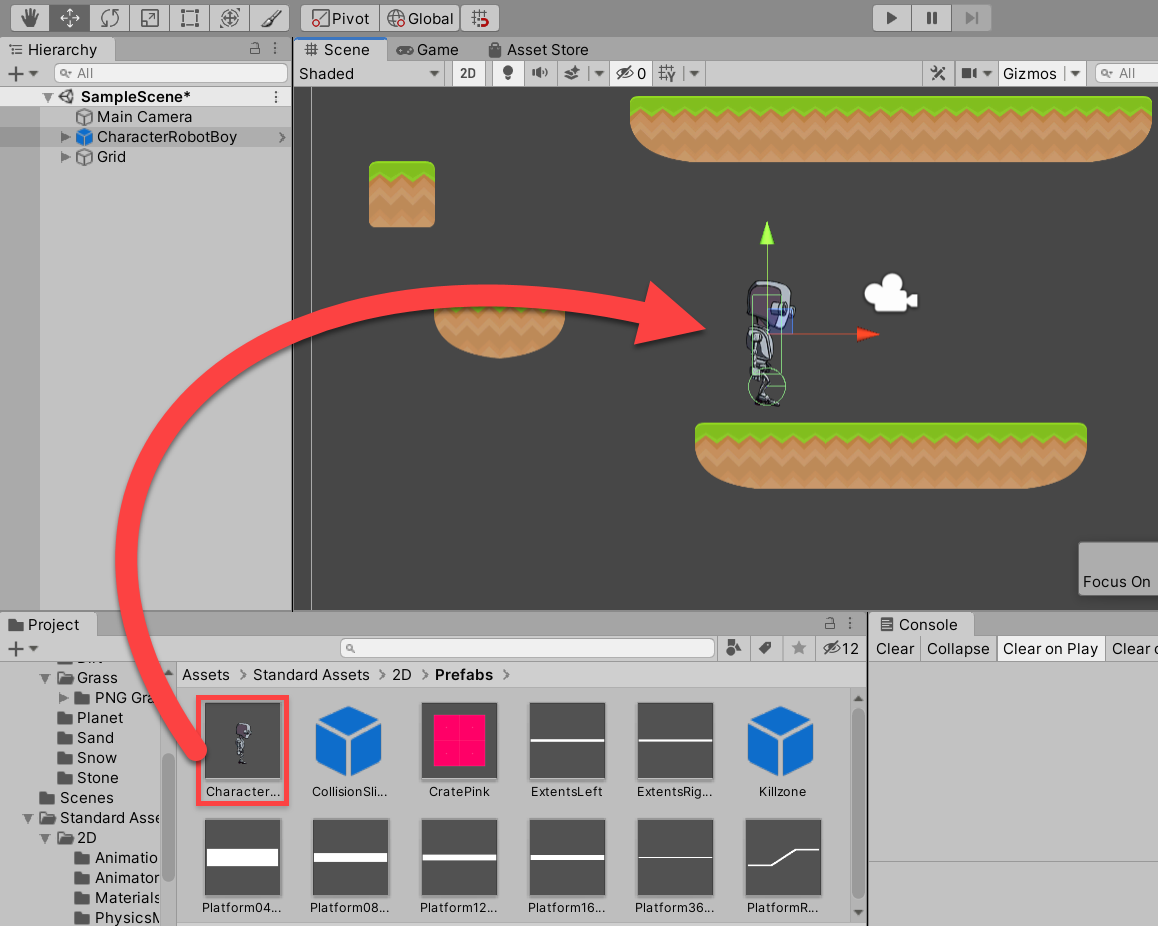Screen dimensions: 1158x926
Task: Lock the Hierarchy panel
Action: point(255,49)
